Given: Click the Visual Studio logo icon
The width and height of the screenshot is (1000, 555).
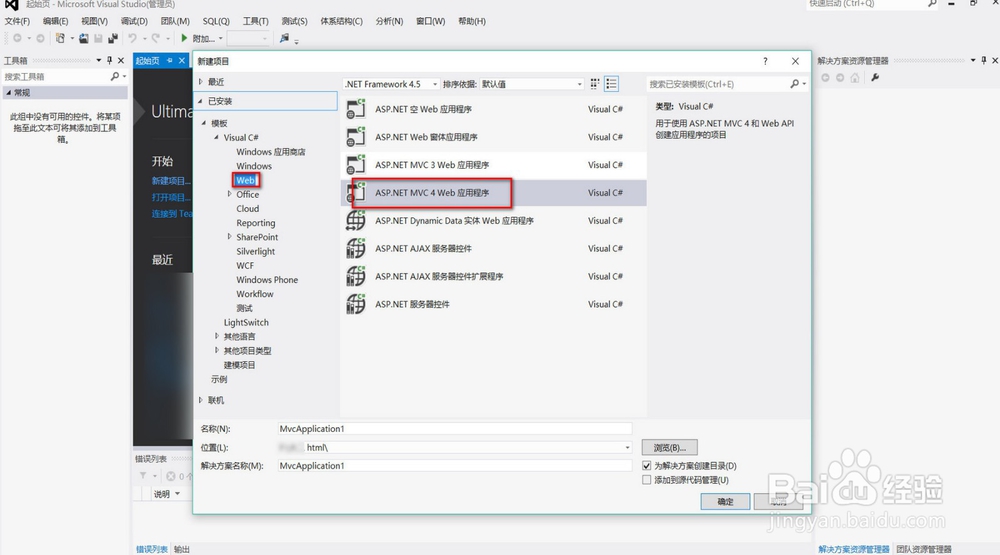Looking at the screenshot, I should pyautogui.click(x=11, y=4).
